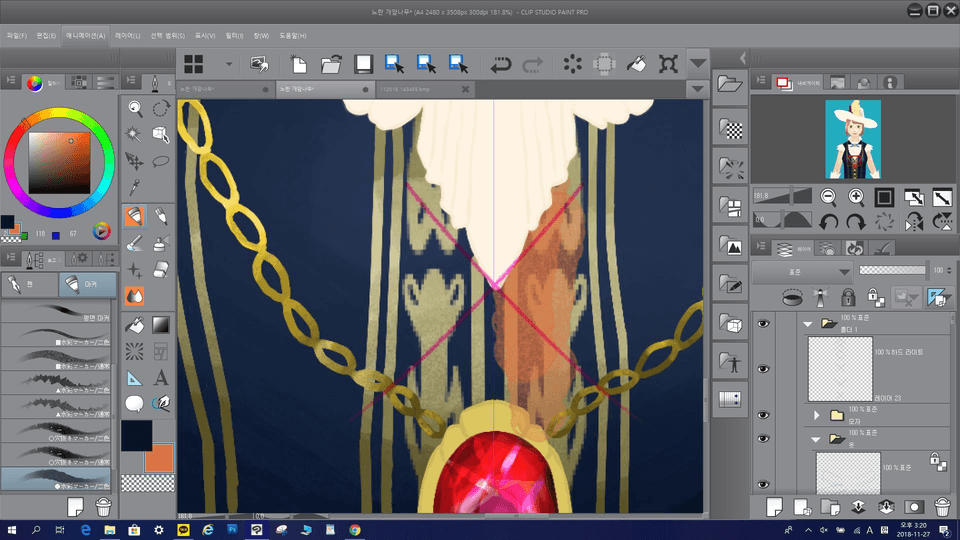The height and width of the screenshot is (540, 960).
Task: Open the blending mode 표준 dropdown
Action: (801, 271)
